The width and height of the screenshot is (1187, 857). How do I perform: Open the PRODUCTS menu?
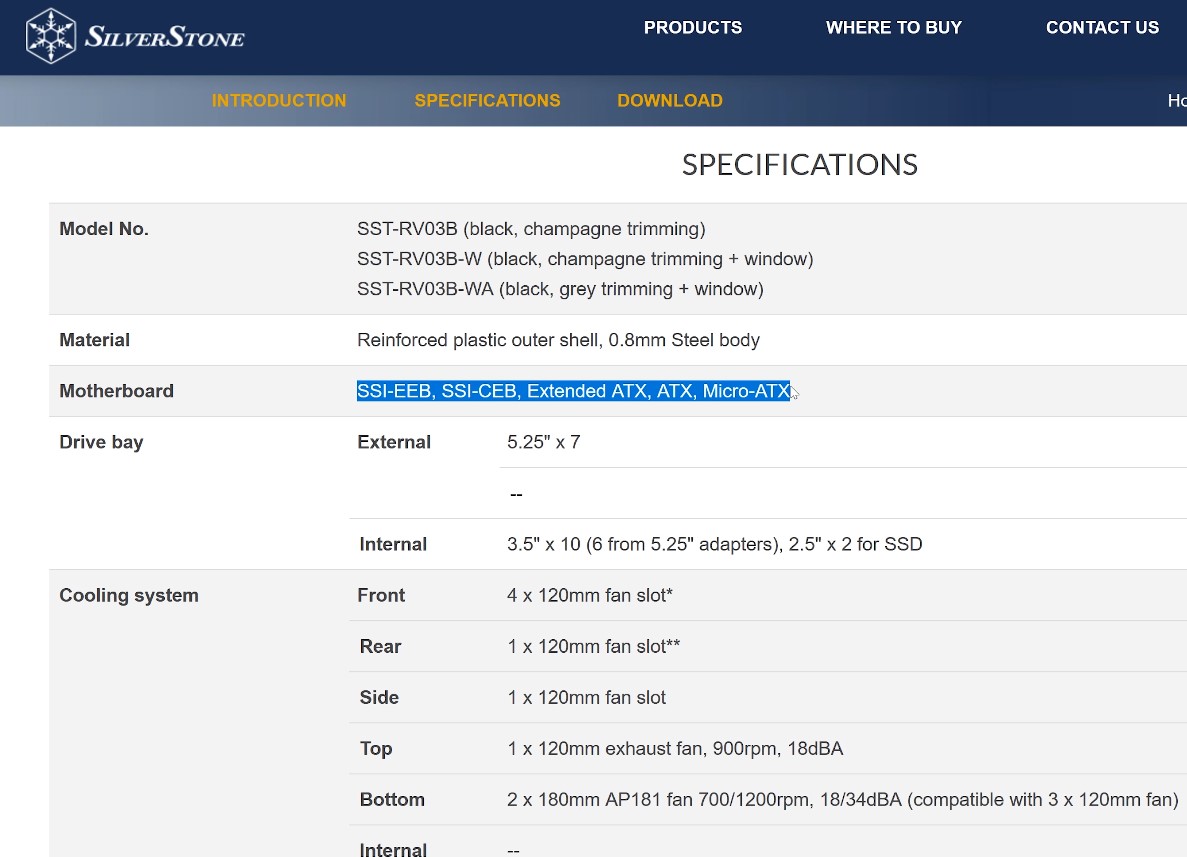692,28
